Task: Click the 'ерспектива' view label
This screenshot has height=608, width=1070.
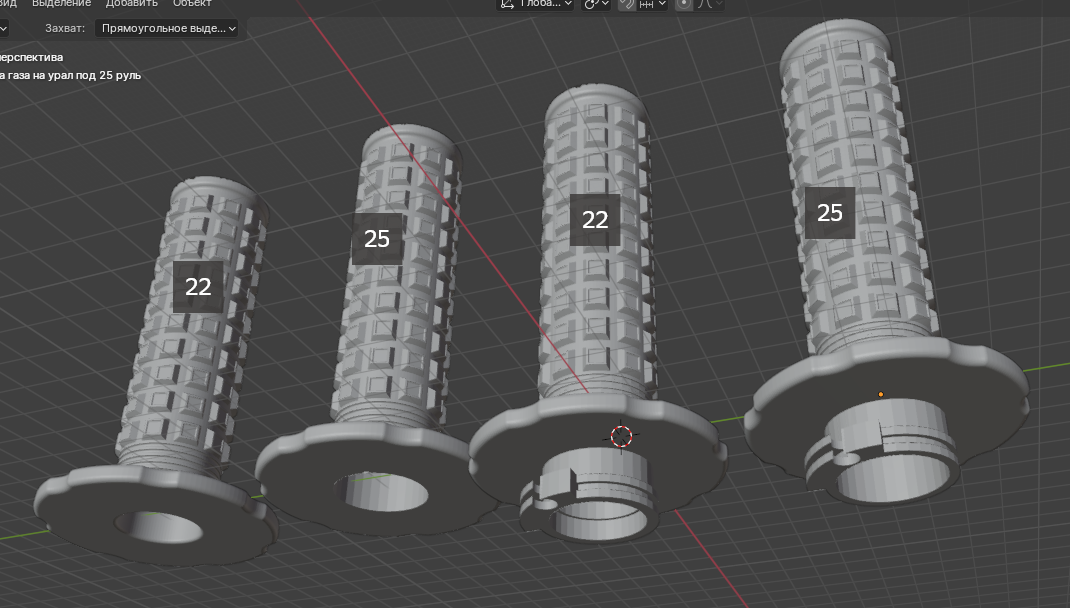Action: 31,57
